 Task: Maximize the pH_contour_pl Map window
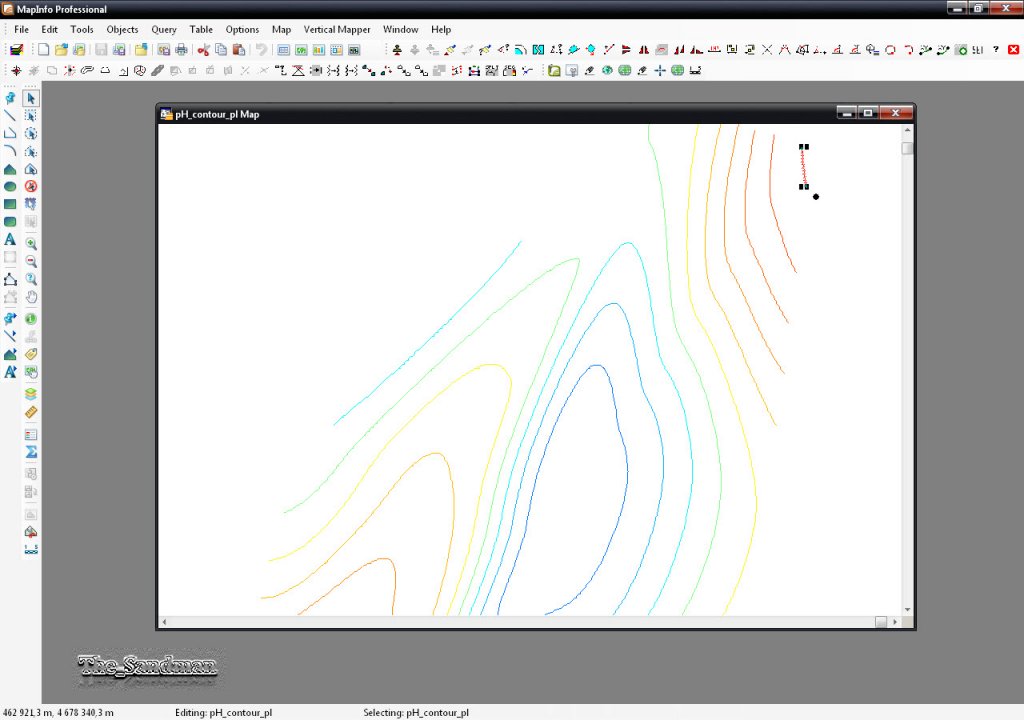coord(869,113)
